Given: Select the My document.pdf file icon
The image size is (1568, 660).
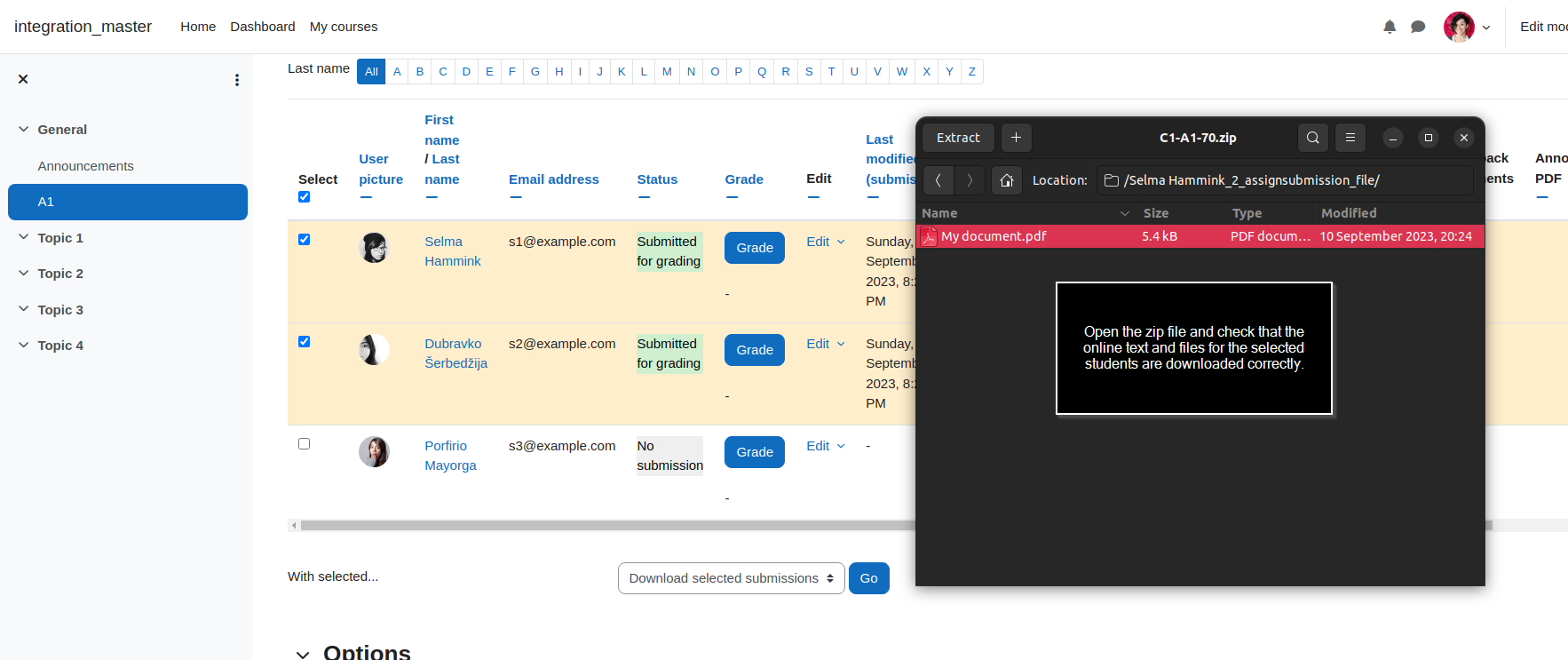Looking at the screenshot, I should (x=929, y=236).
